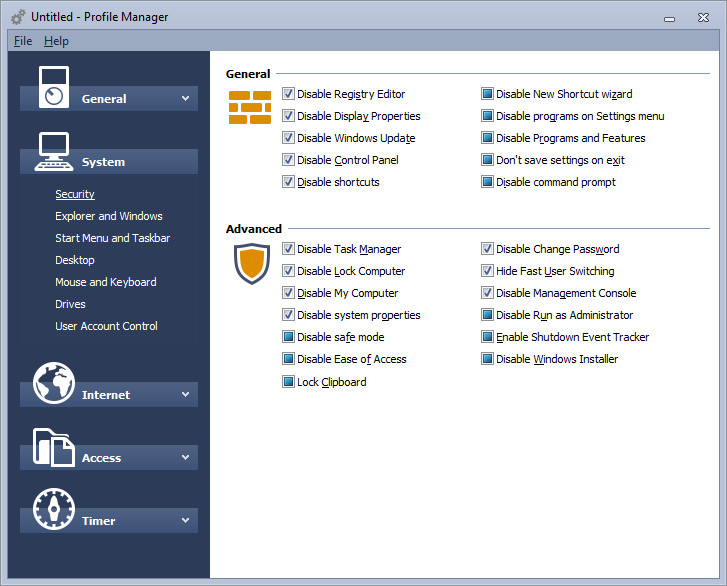Select Start Menu and Taskbar link
This screenshot has height=586, width=727.
click(113, 238)
